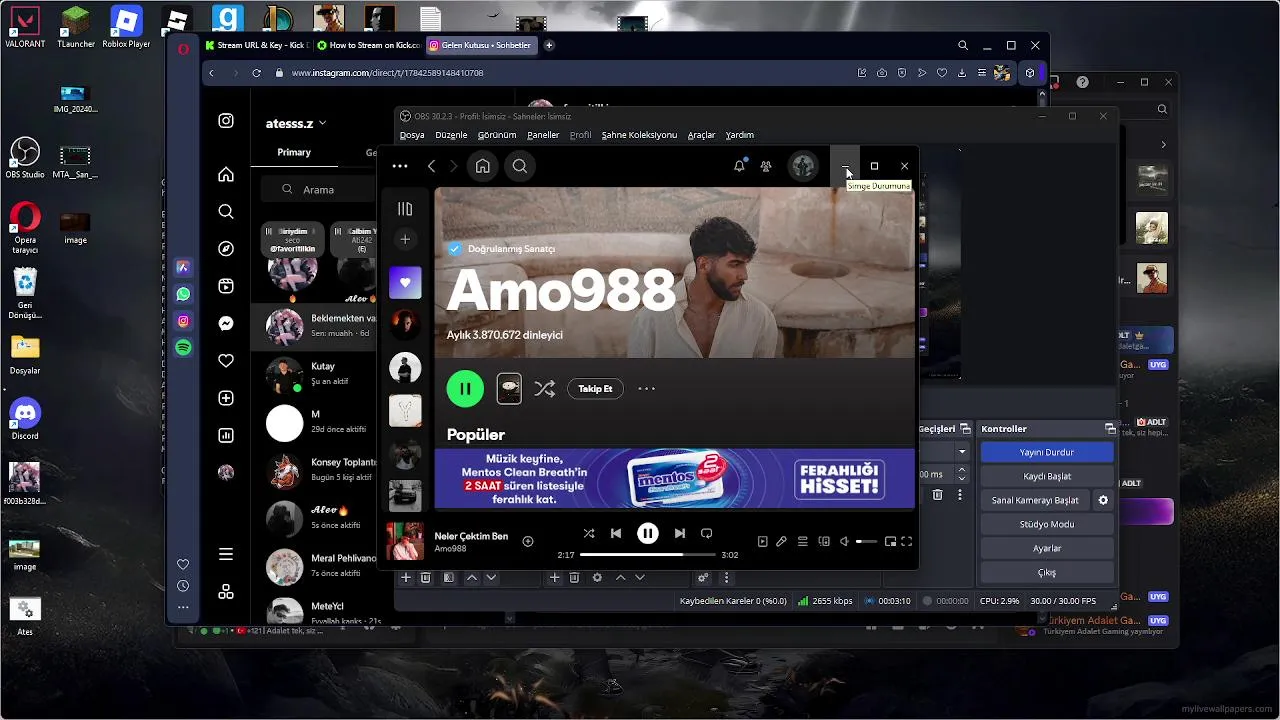The image size is (1280, 720).
Task: Open Sahne Koleksiyonu menu in OBS
Action: coord(639,135)
